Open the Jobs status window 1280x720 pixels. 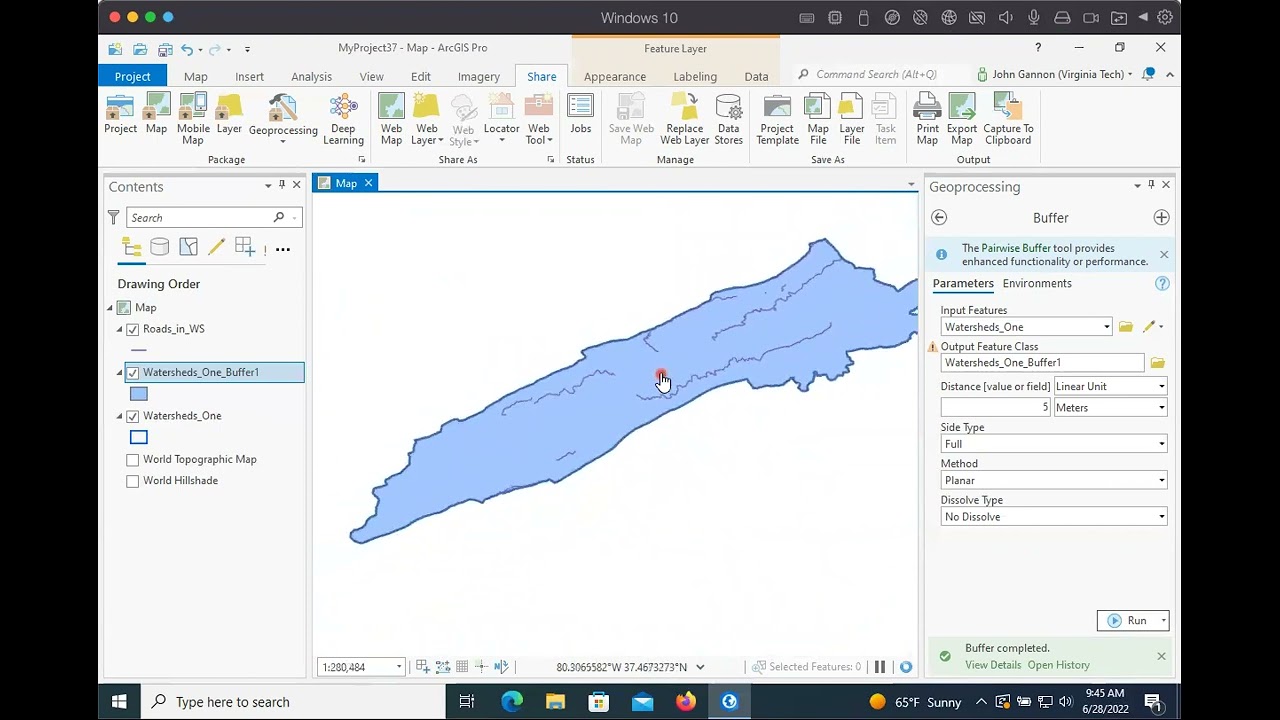(x=580, y=115)
